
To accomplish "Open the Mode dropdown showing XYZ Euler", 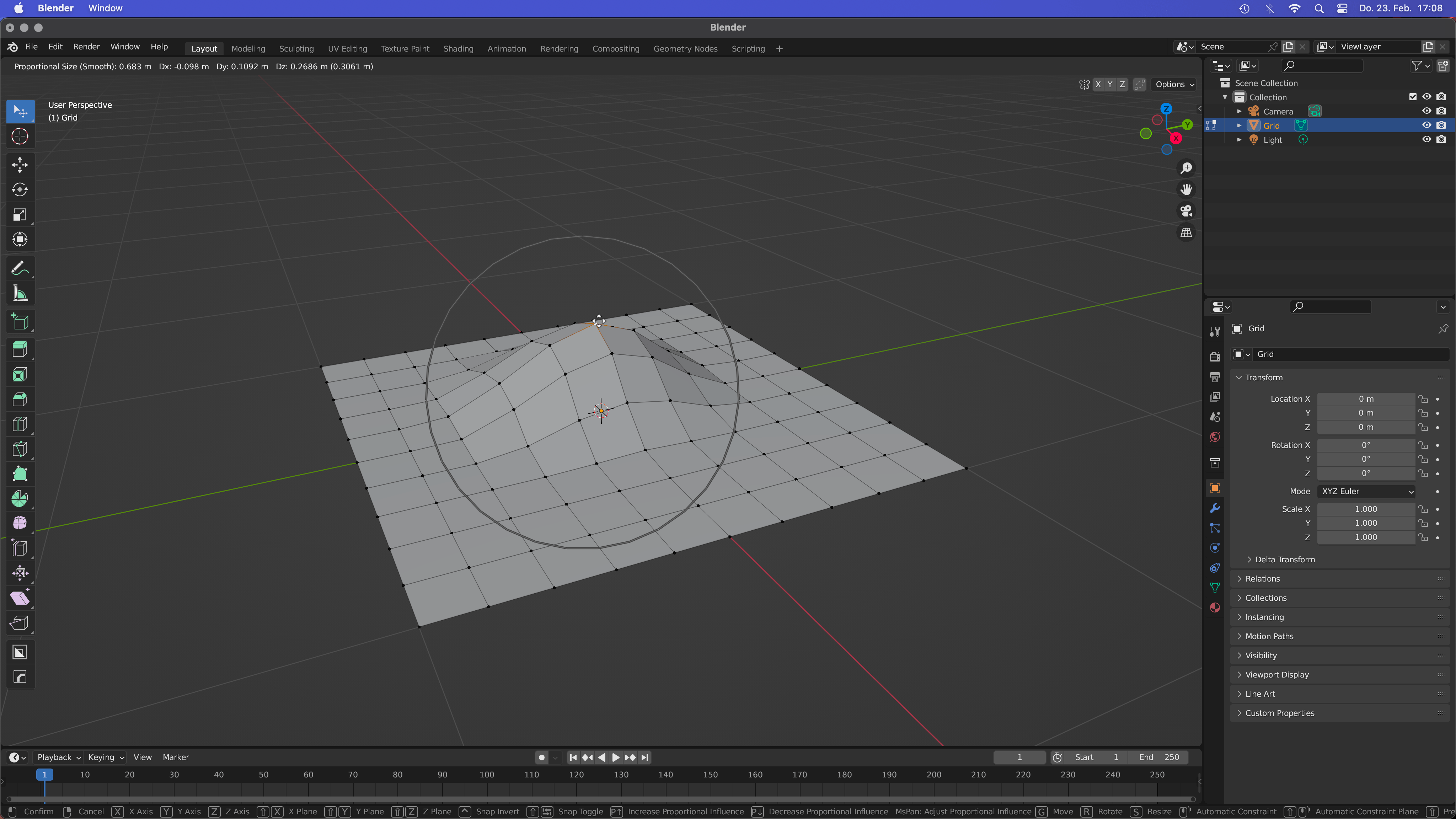I will [x=1366, y=491].
